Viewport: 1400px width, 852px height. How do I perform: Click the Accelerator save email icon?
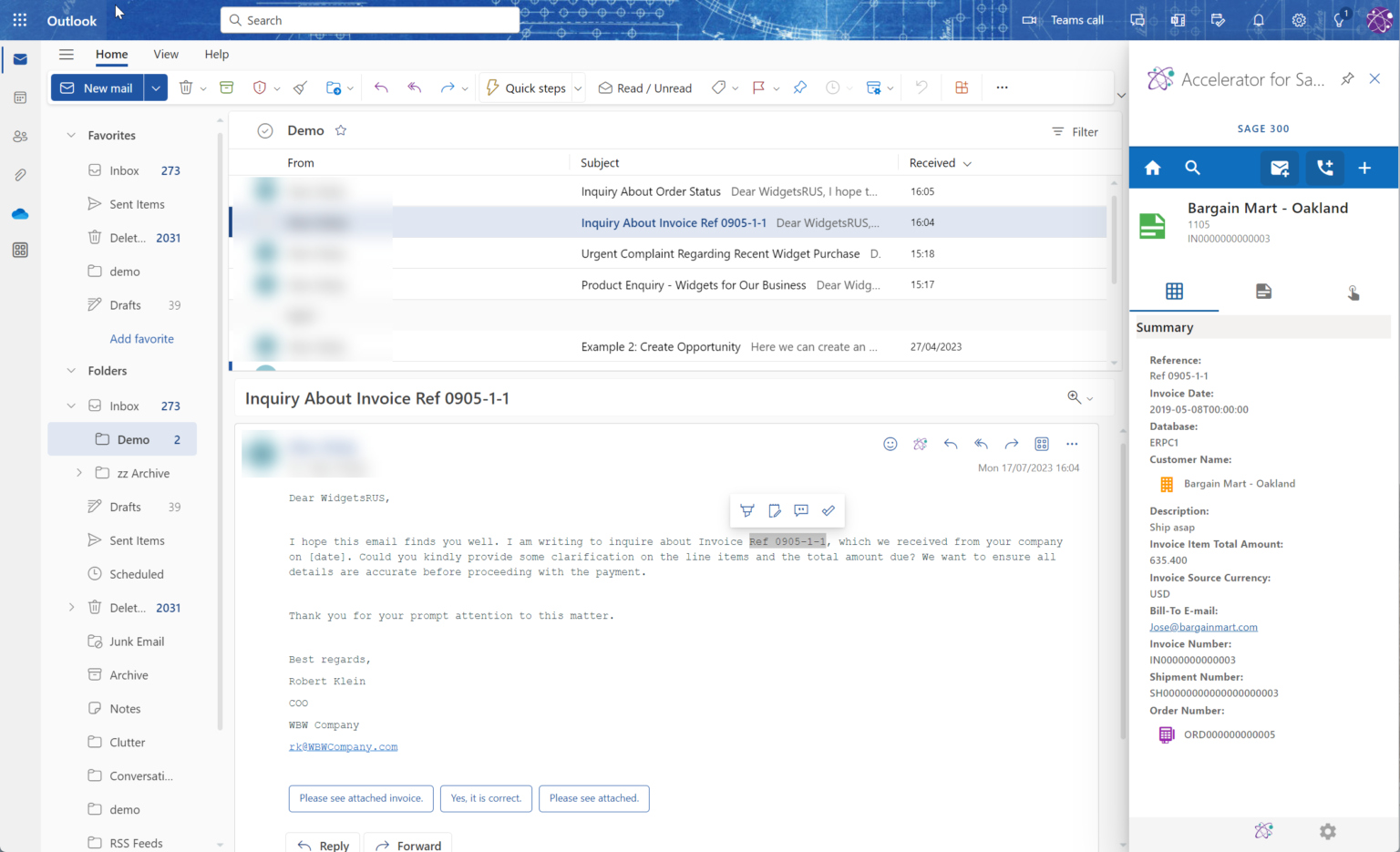pos(1280,168)
